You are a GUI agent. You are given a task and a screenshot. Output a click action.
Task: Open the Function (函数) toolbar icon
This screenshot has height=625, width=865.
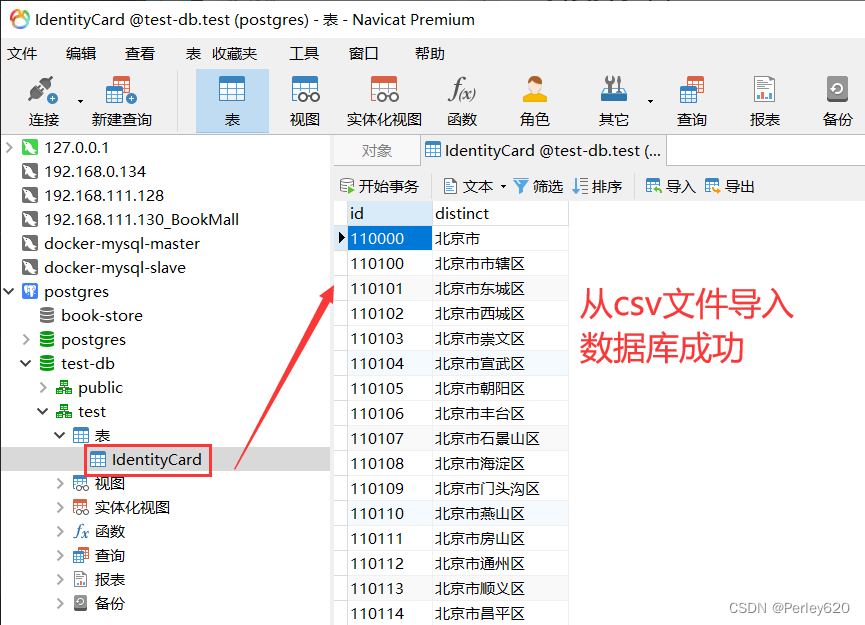462,102
